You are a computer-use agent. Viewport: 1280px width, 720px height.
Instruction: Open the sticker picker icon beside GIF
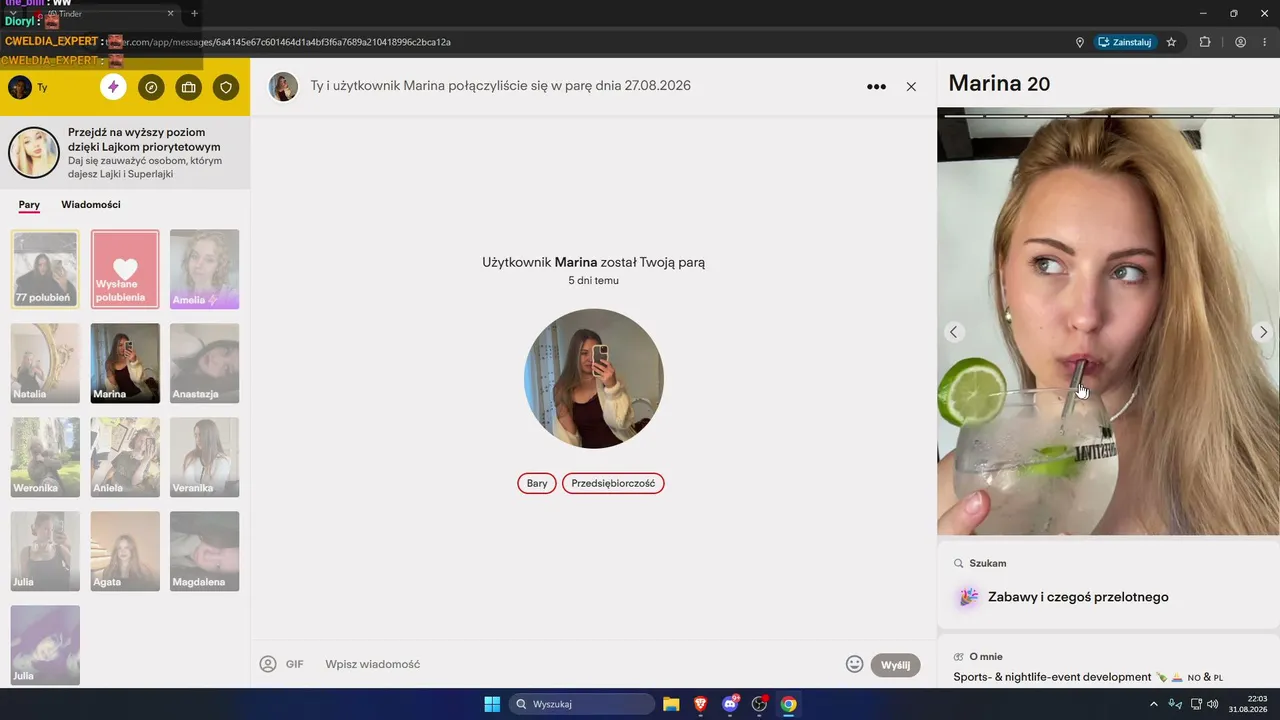[268, 664]
